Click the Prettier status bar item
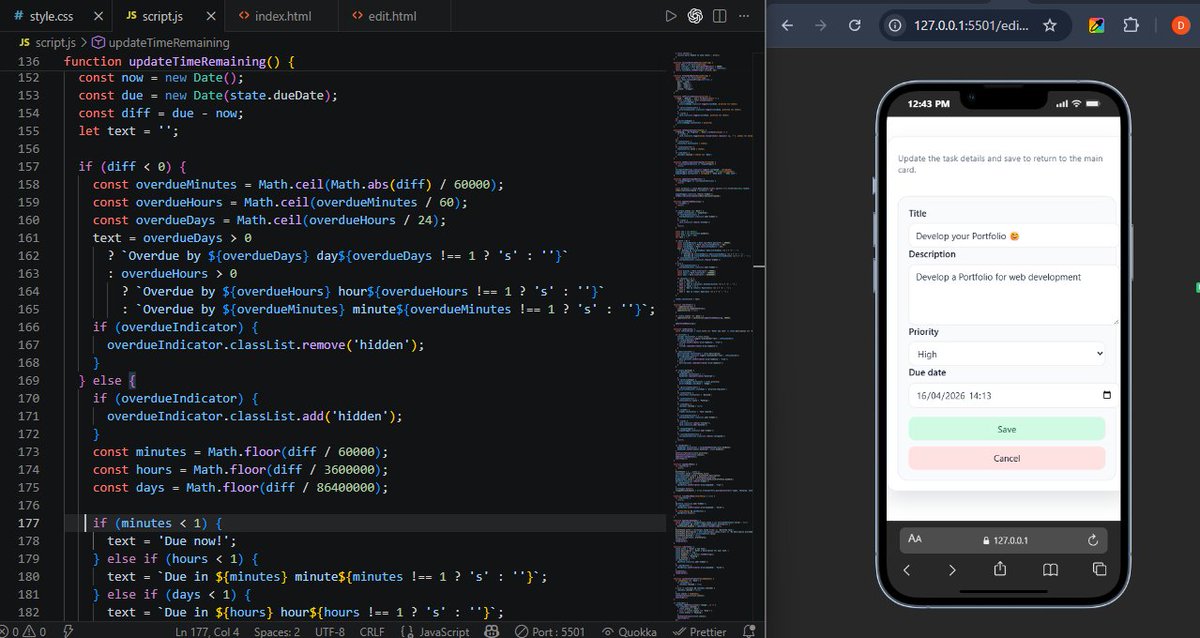The height and width of the screenshot is (638, 1200). pyautogui.click(x=700, y=631)
